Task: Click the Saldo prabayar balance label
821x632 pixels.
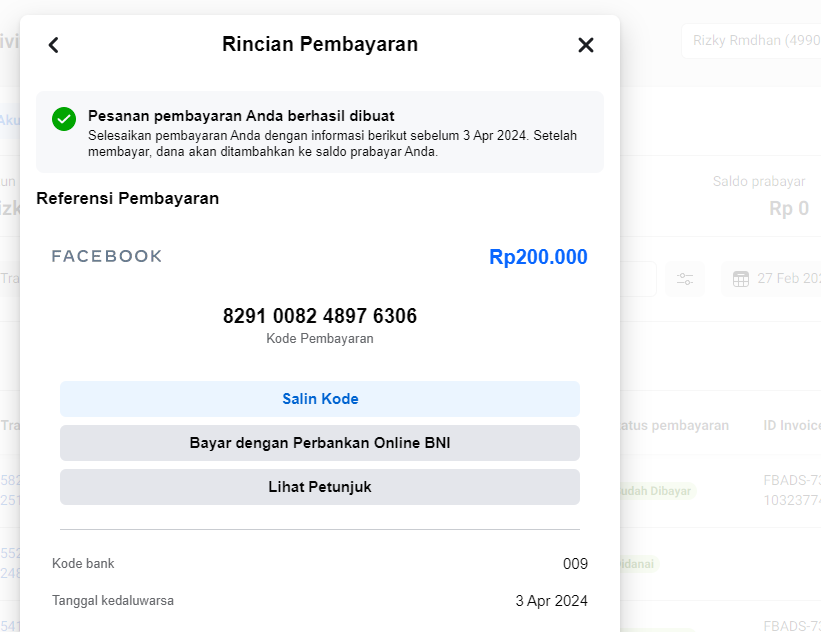Action: click(758, 181)
